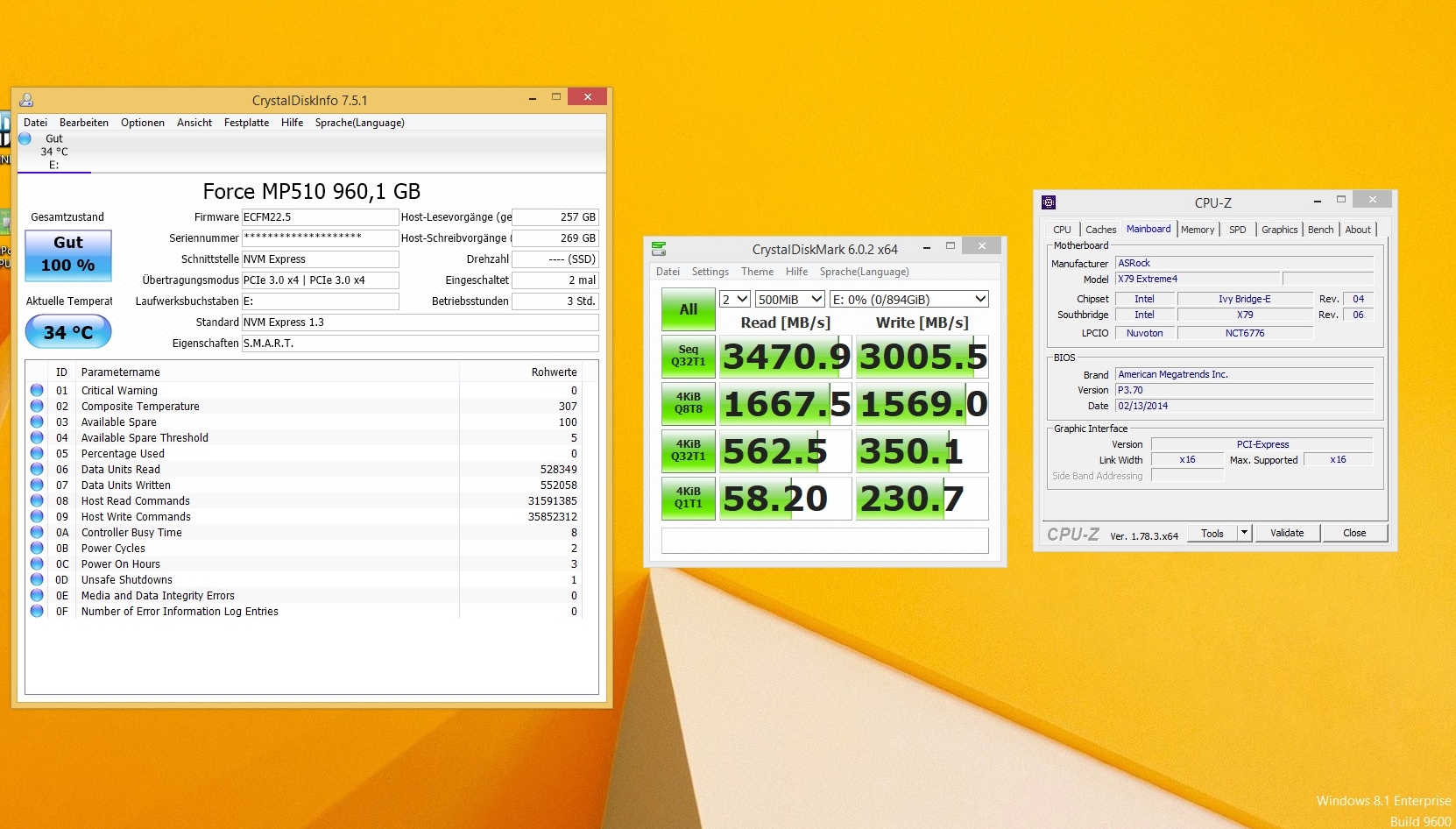This screenshot has width=1456, height=829.
Task: Switch to the Caches tab in CPU-Z
Action: 1101,230
